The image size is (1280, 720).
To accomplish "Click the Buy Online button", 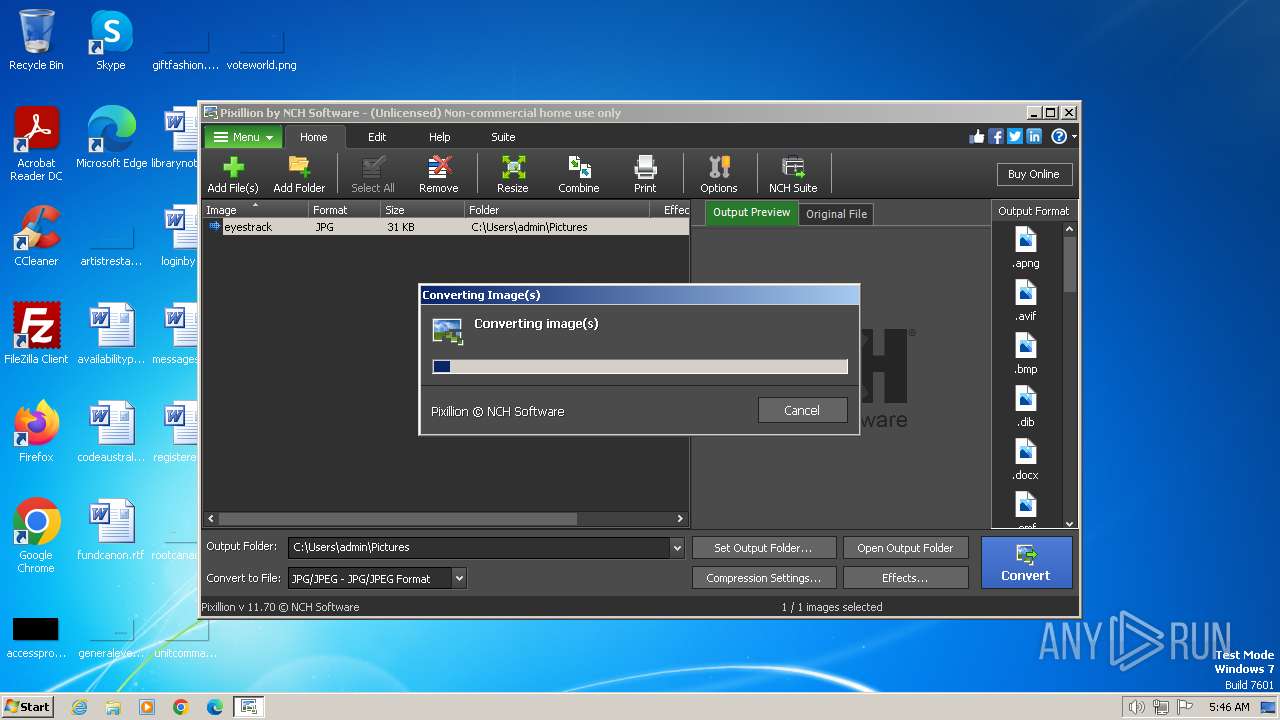I will pos(1034,174).
